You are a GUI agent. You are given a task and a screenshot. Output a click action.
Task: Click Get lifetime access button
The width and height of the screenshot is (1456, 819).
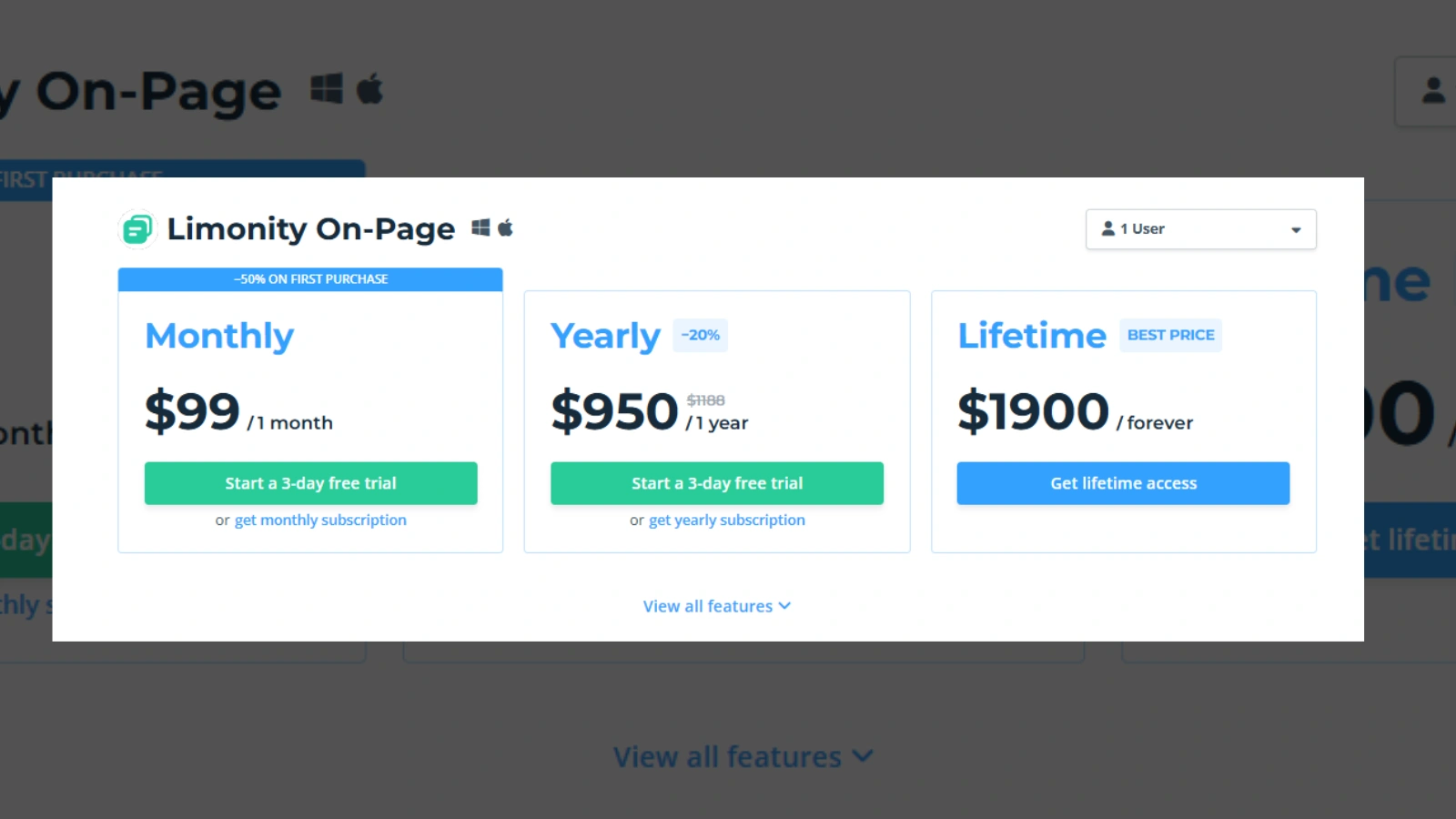tap(1123, 483)
